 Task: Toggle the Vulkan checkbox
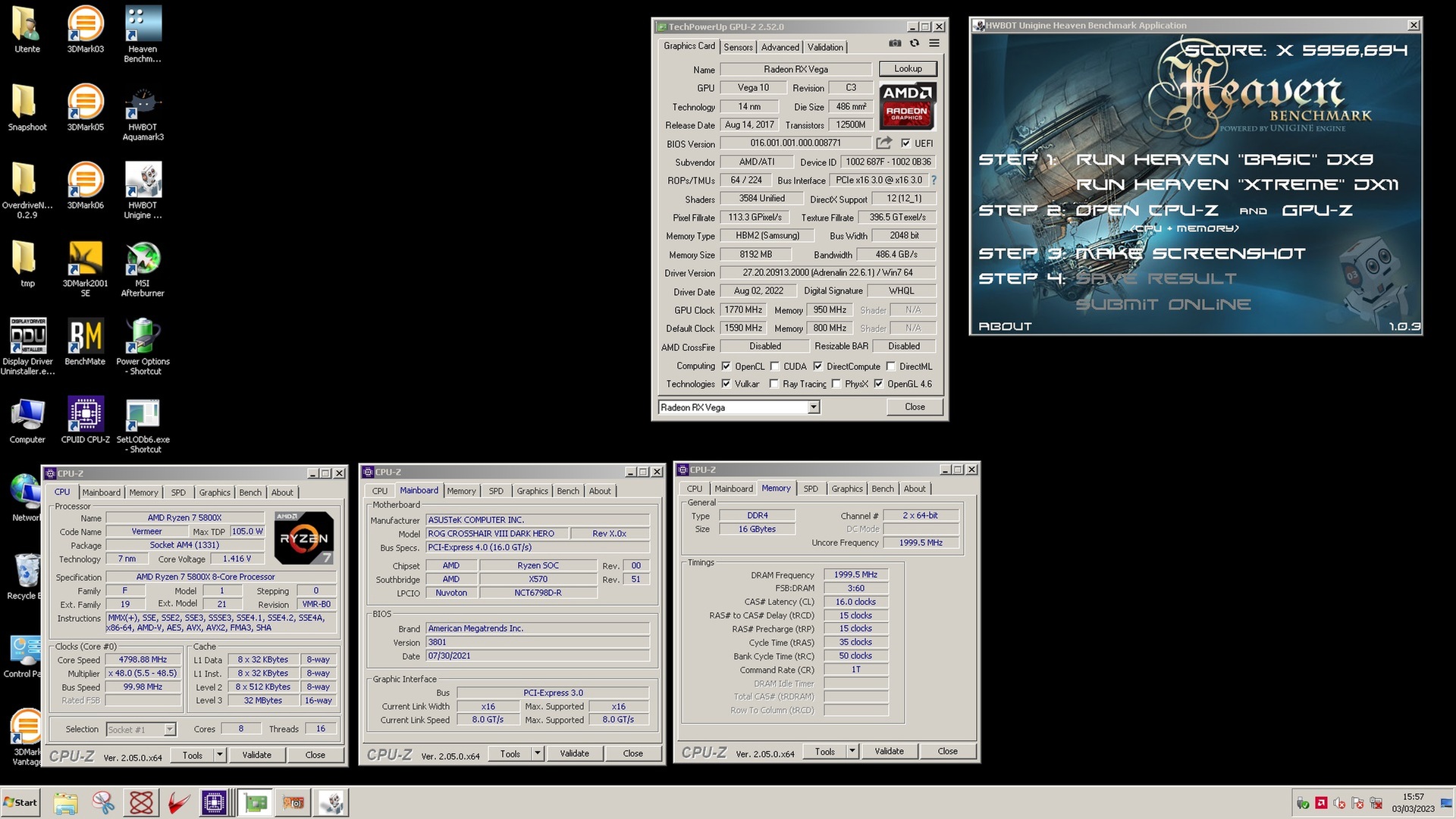tap(726, 384)
